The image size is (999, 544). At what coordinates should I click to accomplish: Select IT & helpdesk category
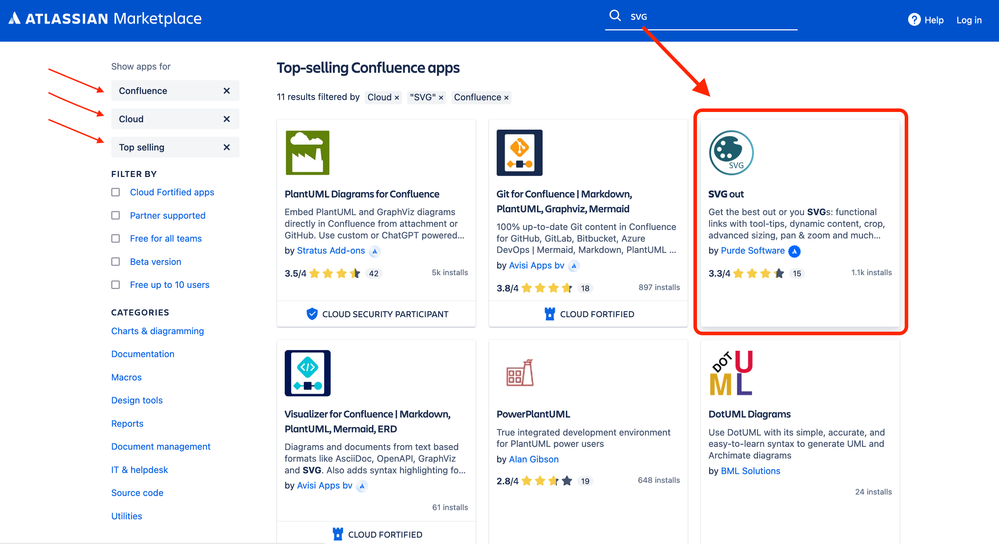tap(140, 469)
